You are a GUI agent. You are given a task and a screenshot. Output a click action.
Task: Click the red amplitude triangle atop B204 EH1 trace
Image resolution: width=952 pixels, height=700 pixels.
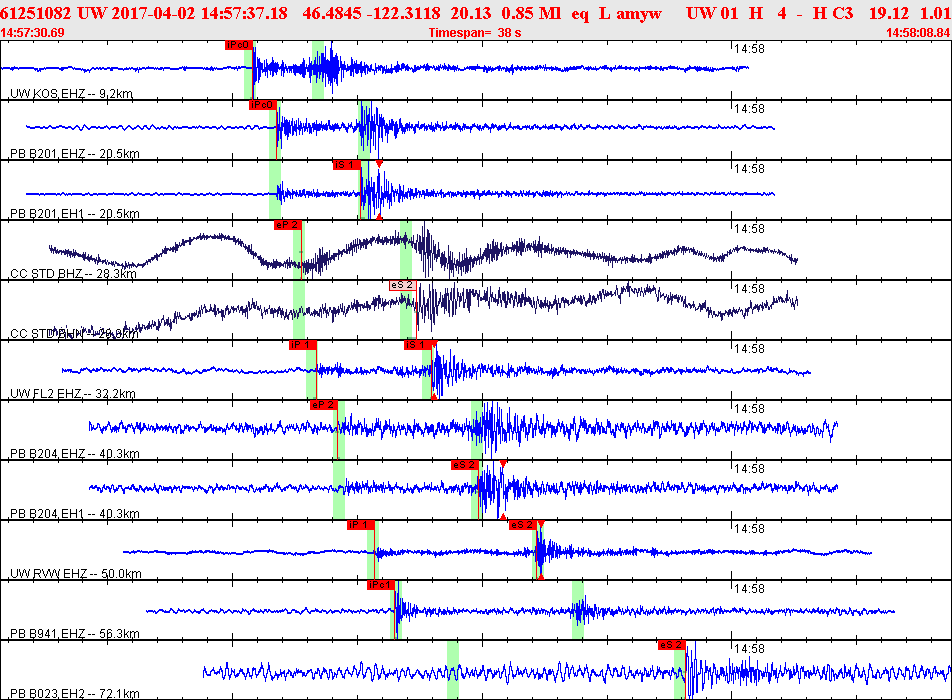coord(503,464)
